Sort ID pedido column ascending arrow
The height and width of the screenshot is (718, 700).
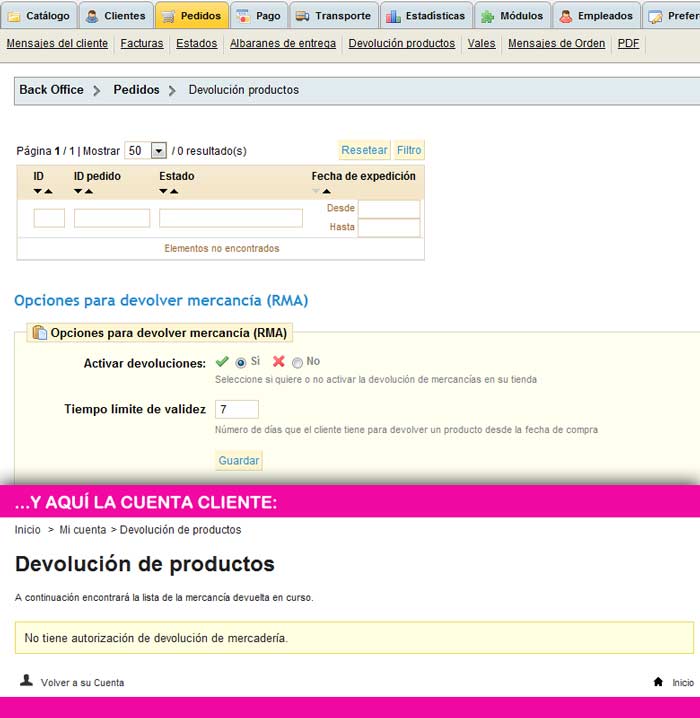coord(89,191)
